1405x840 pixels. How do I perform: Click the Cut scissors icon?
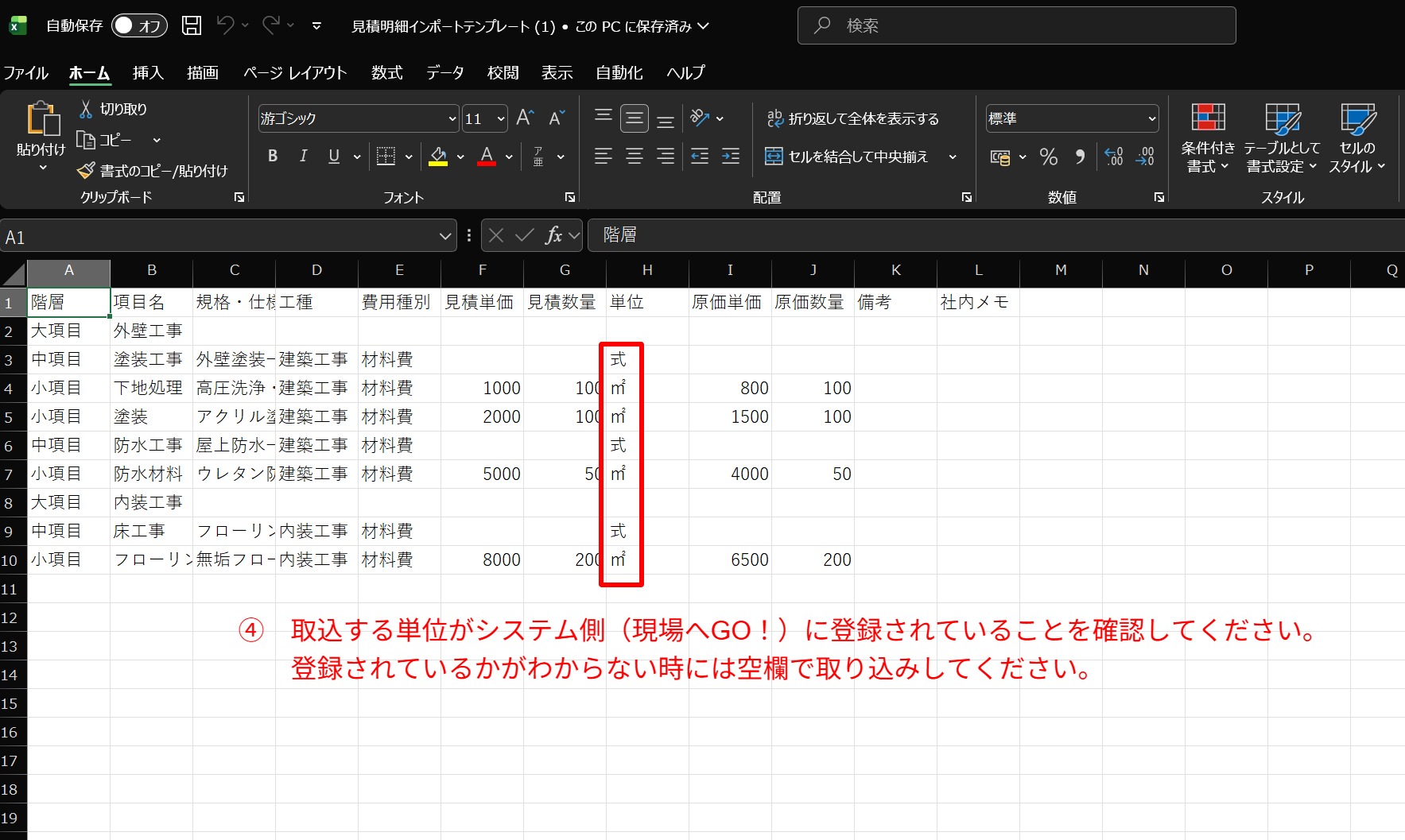coord(86,110)
